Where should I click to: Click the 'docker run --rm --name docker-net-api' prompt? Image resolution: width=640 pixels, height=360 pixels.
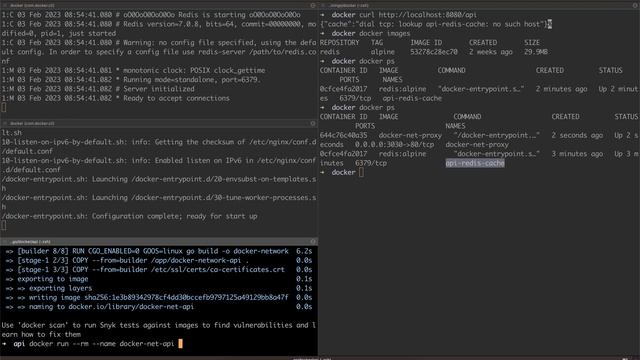pyautogui.click(x=92, y=344)
